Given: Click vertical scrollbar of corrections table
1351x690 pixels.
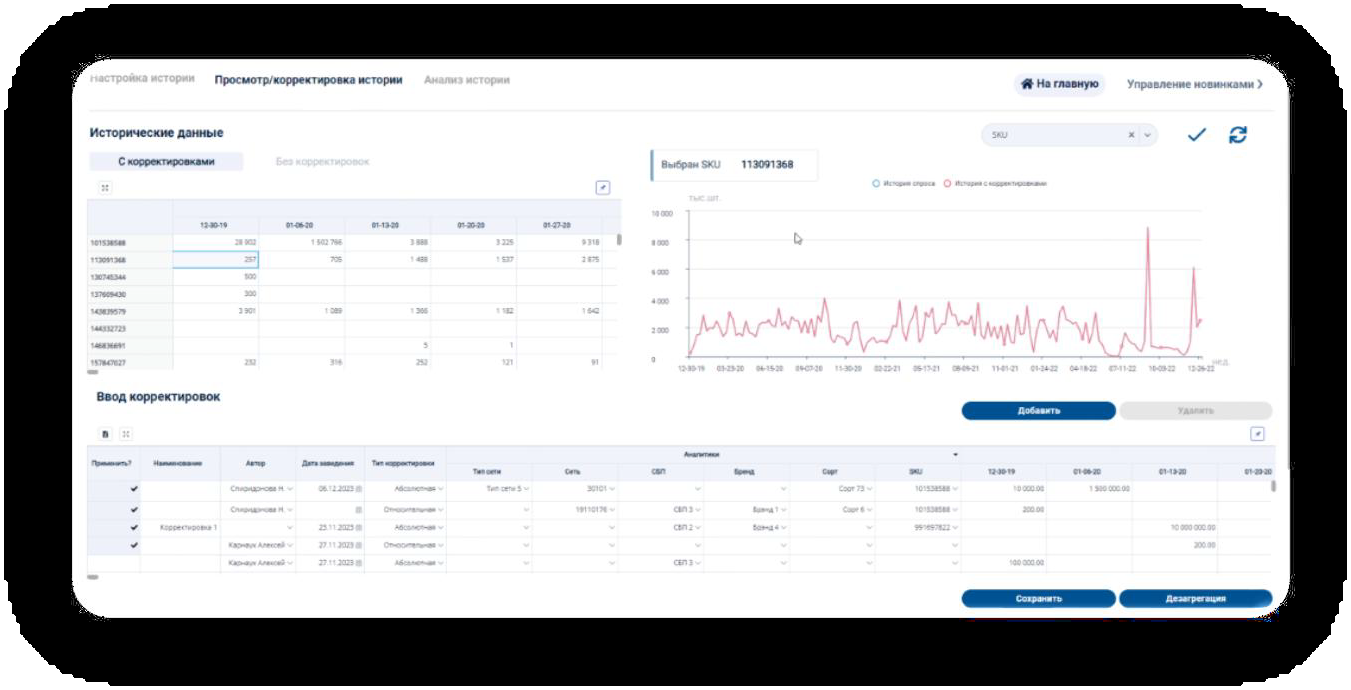Looking at the screenshot, I should click(x=1273, y=486).
